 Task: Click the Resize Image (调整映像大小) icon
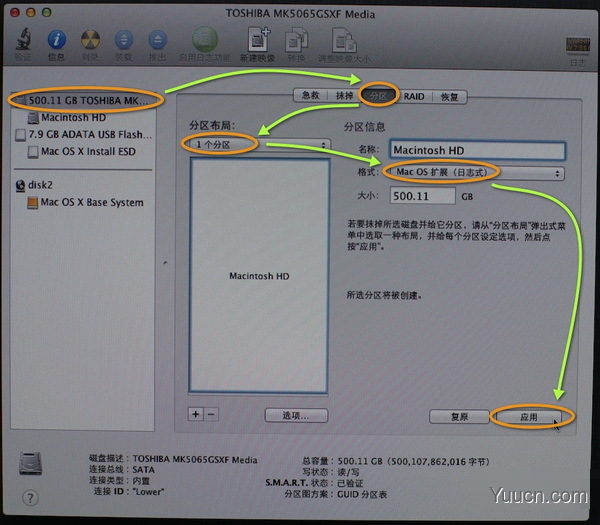pyautogui.click(x=344, y=39)
